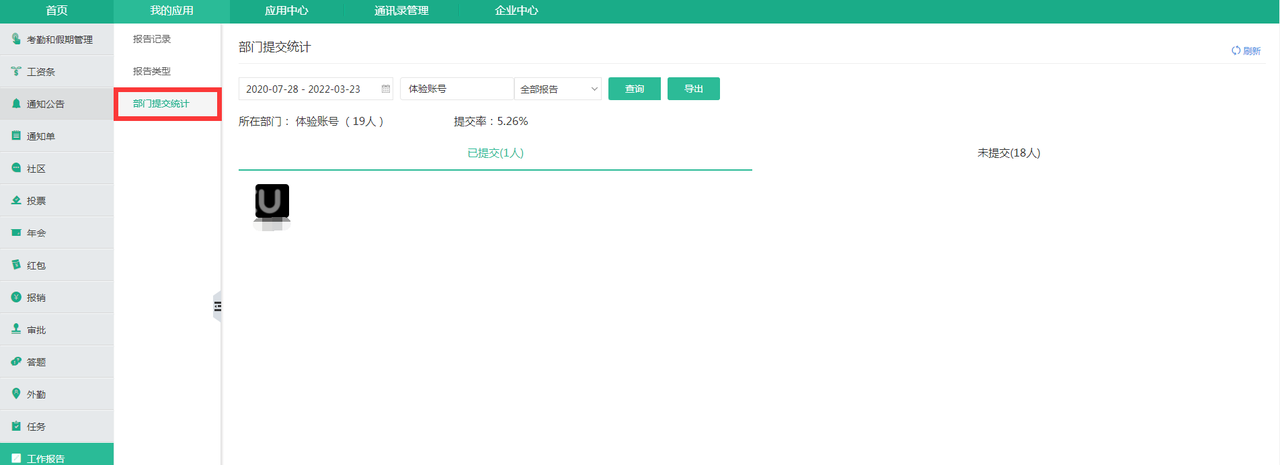Image resolution: width=1280 pixels, height=465 pixels.
Task: Click the 年会 icon in sidebar
Action: [x=16, y=232]
